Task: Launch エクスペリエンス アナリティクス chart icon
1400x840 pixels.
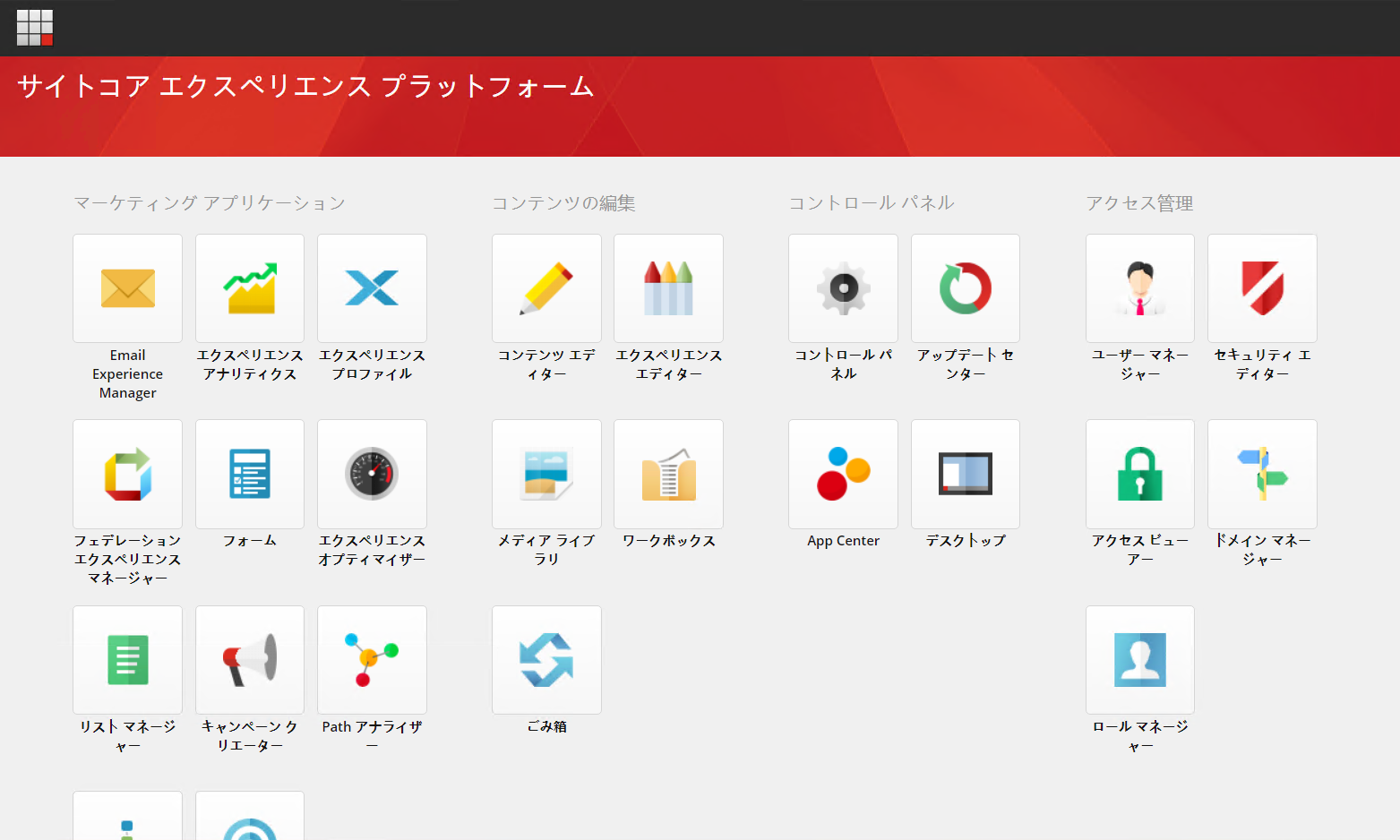Action: (250, 288)
